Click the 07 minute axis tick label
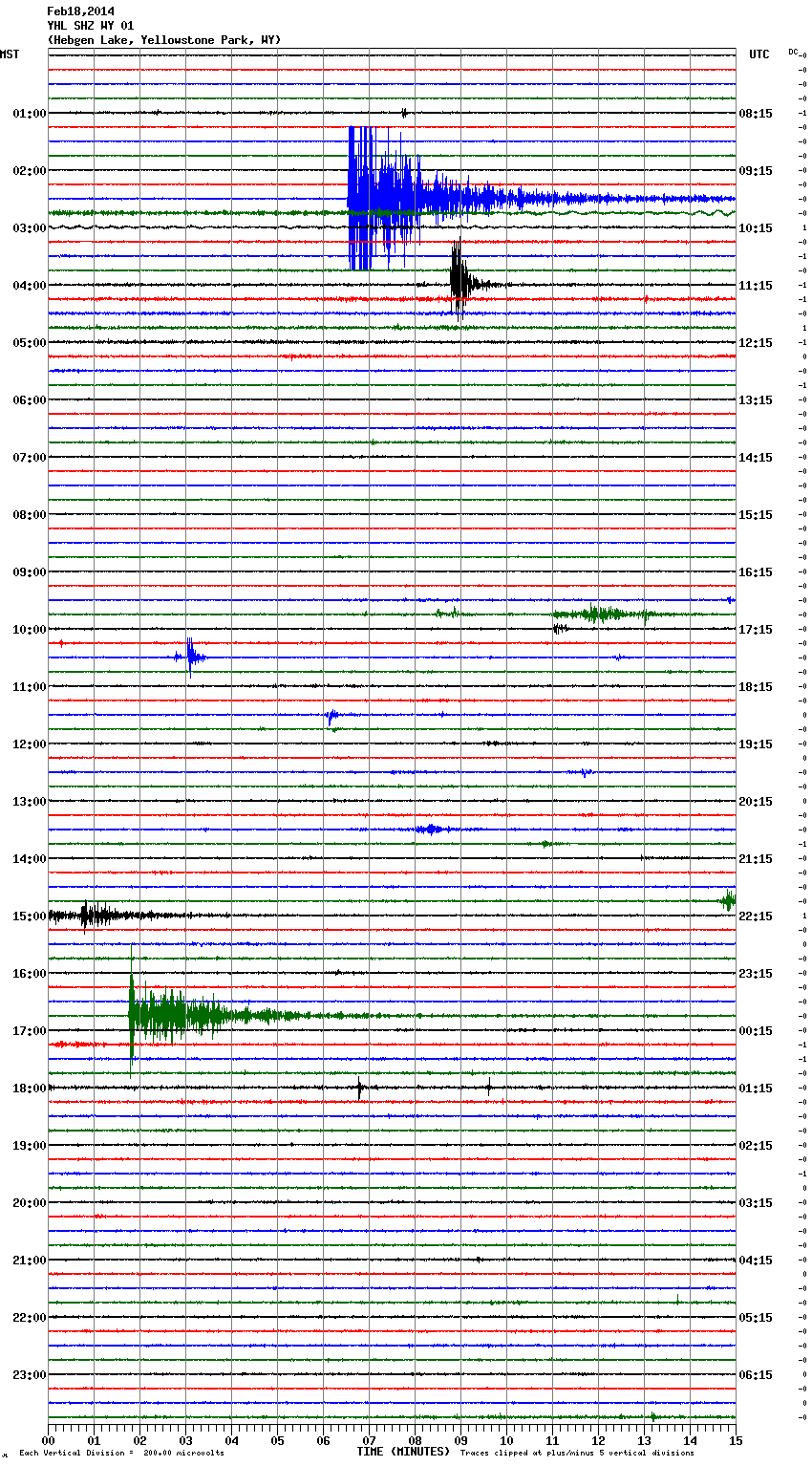This screenshot has height=1466, width=812. click(369, 1441)
